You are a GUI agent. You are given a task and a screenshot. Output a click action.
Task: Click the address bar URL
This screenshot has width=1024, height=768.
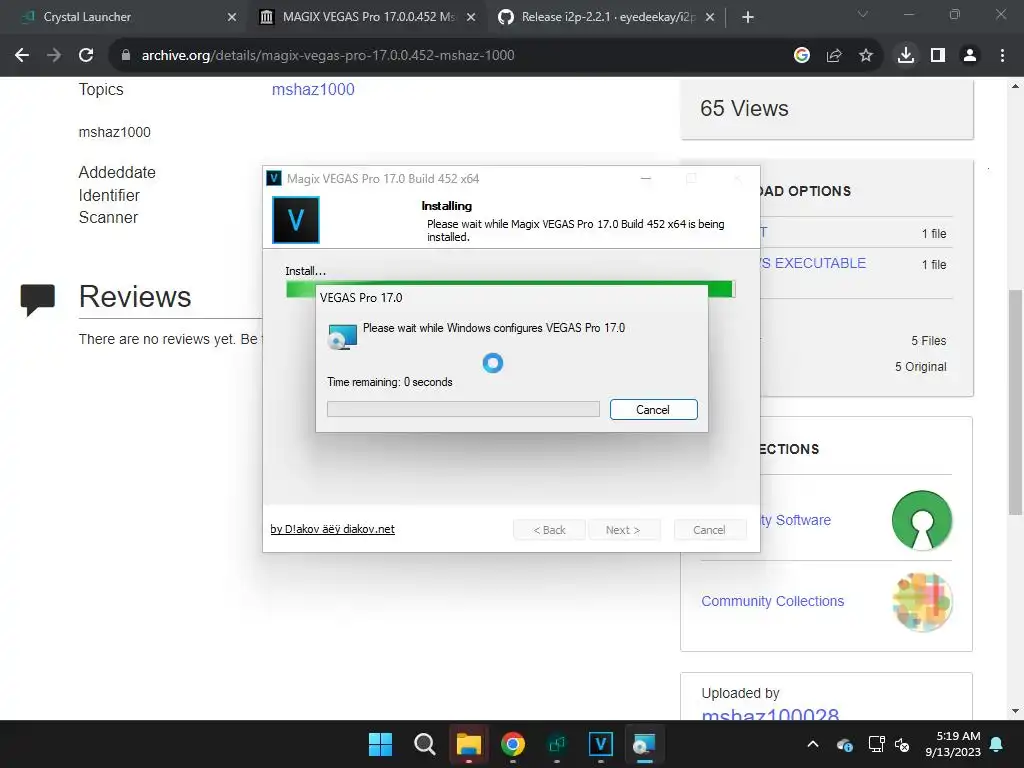tap(328, 56)
